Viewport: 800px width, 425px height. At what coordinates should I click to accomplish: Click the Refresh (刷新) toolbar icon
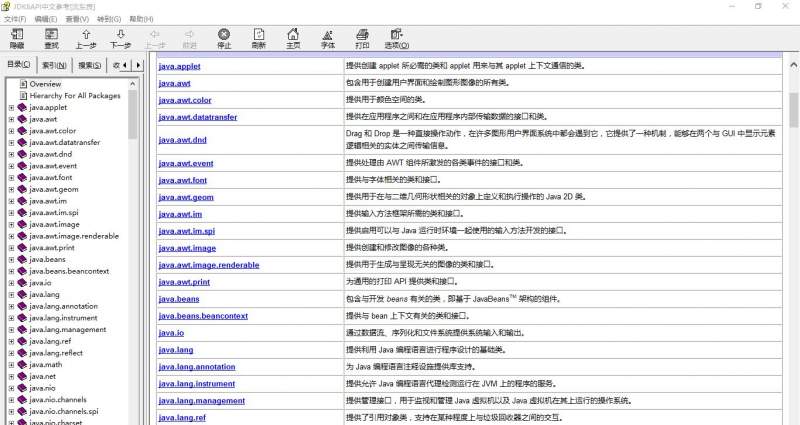point(259,34)
